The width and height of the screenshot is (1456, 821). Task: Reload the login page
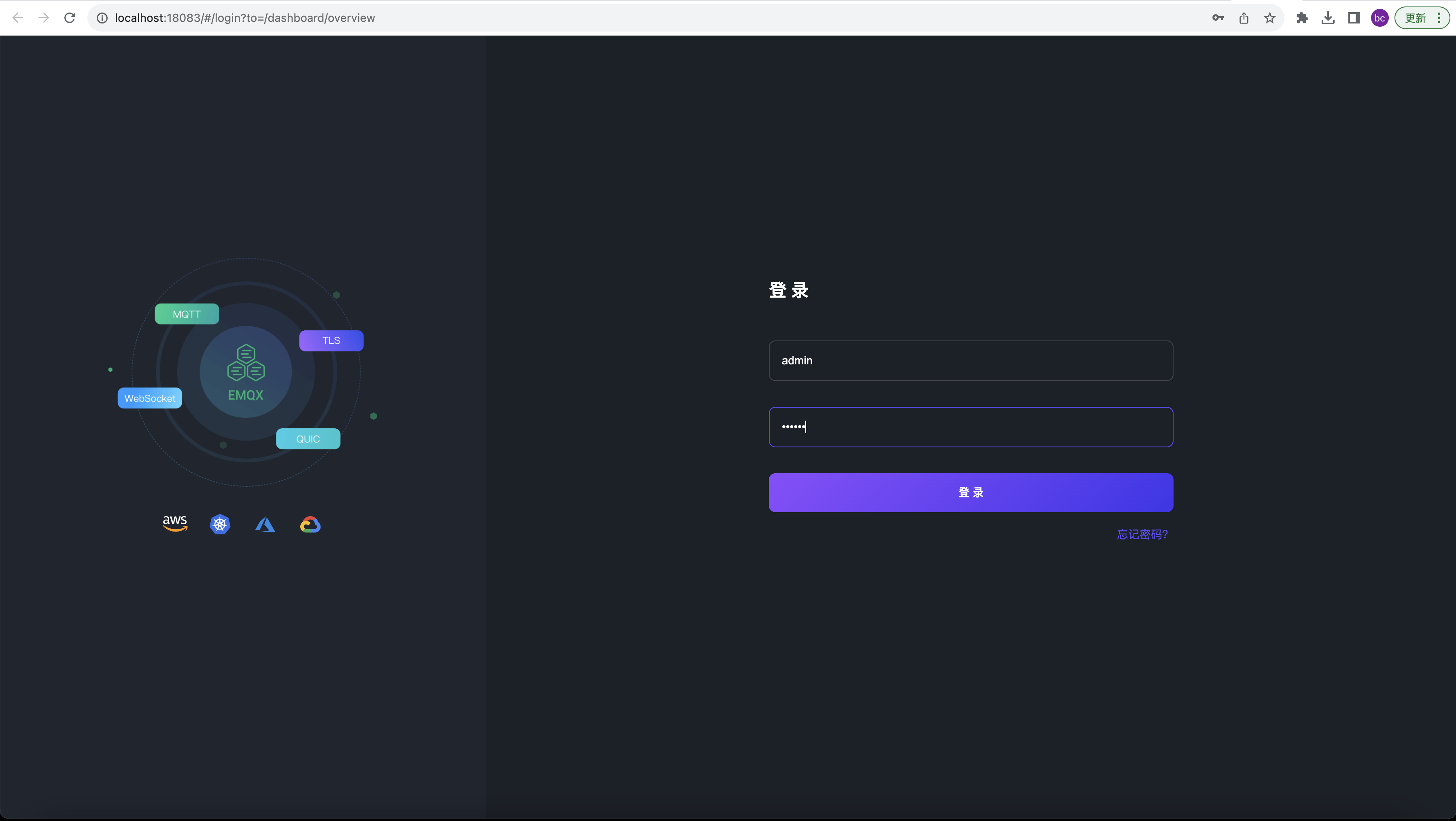70,17
